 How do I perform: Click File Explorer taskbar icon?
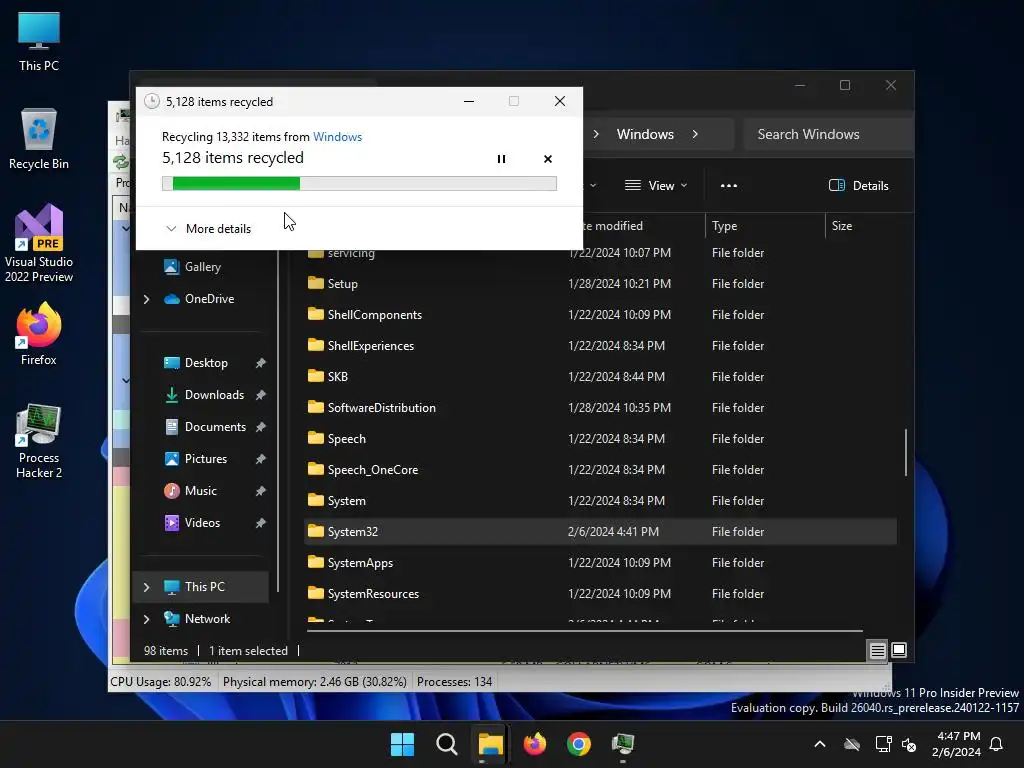490,744
